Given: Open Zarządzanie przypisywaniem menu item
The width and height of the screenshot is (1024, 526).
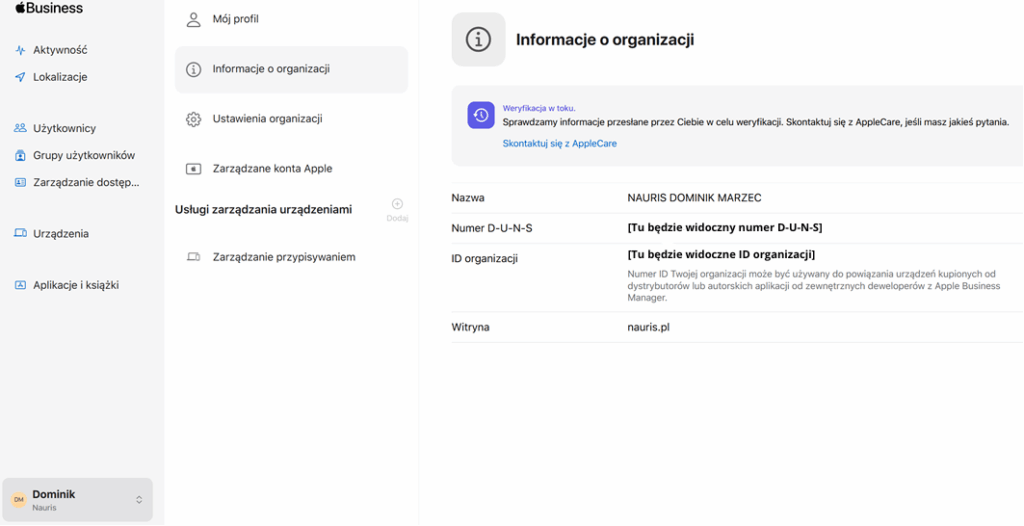Looking at the screenshot, I should (x=283, y=257).
